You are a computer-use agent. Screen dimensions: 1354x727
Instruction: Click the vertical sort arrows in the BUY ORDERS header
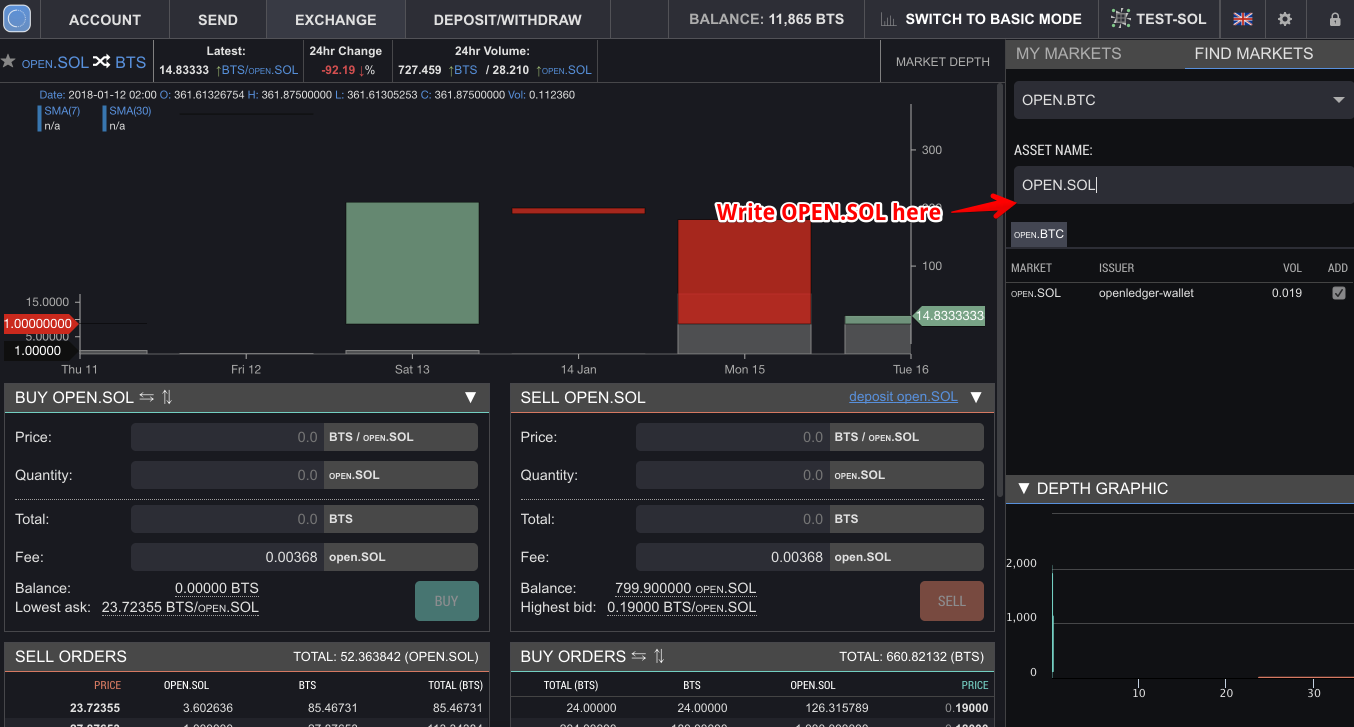(659, 656)
